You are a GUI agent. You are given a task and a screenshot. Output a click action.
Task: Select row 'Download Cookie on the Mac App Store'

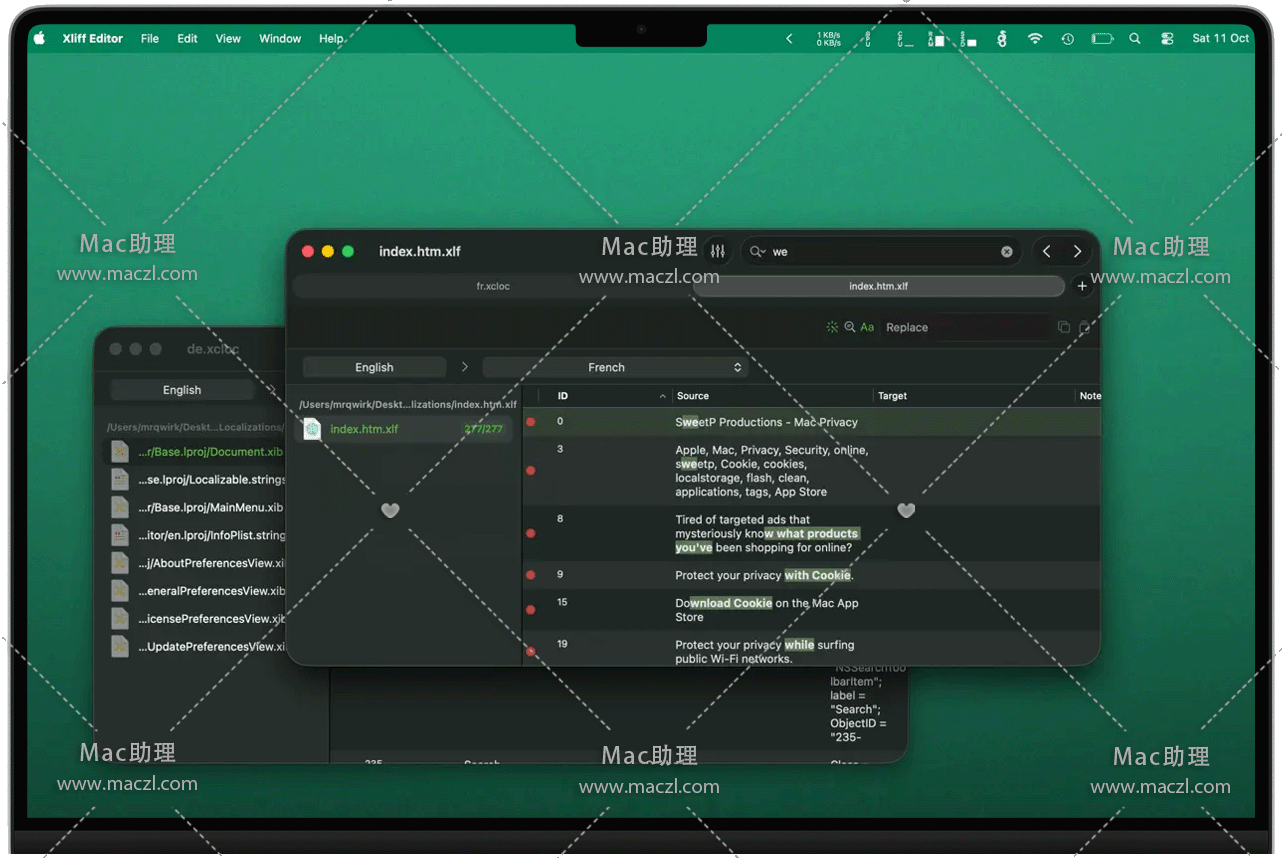(811, 610)
